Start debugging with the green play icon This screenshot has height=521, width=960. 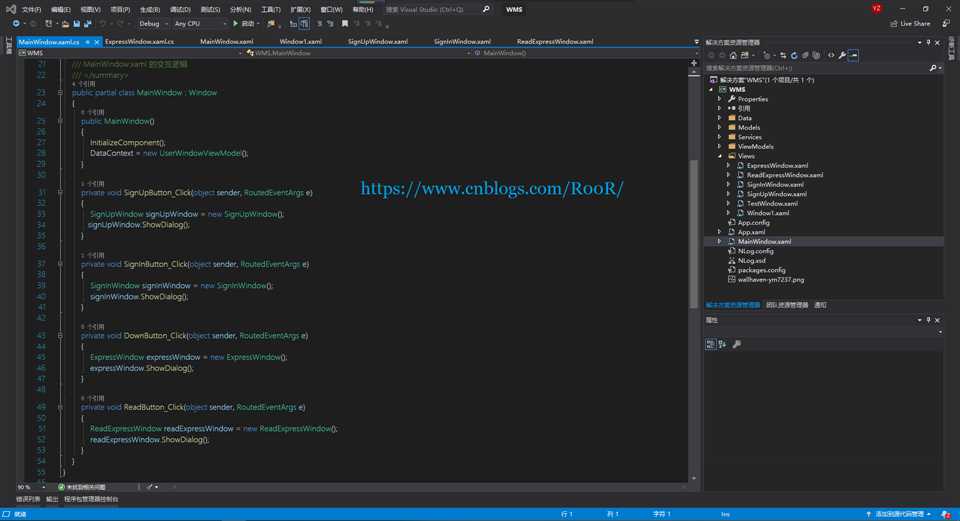[x=235, y=23]
